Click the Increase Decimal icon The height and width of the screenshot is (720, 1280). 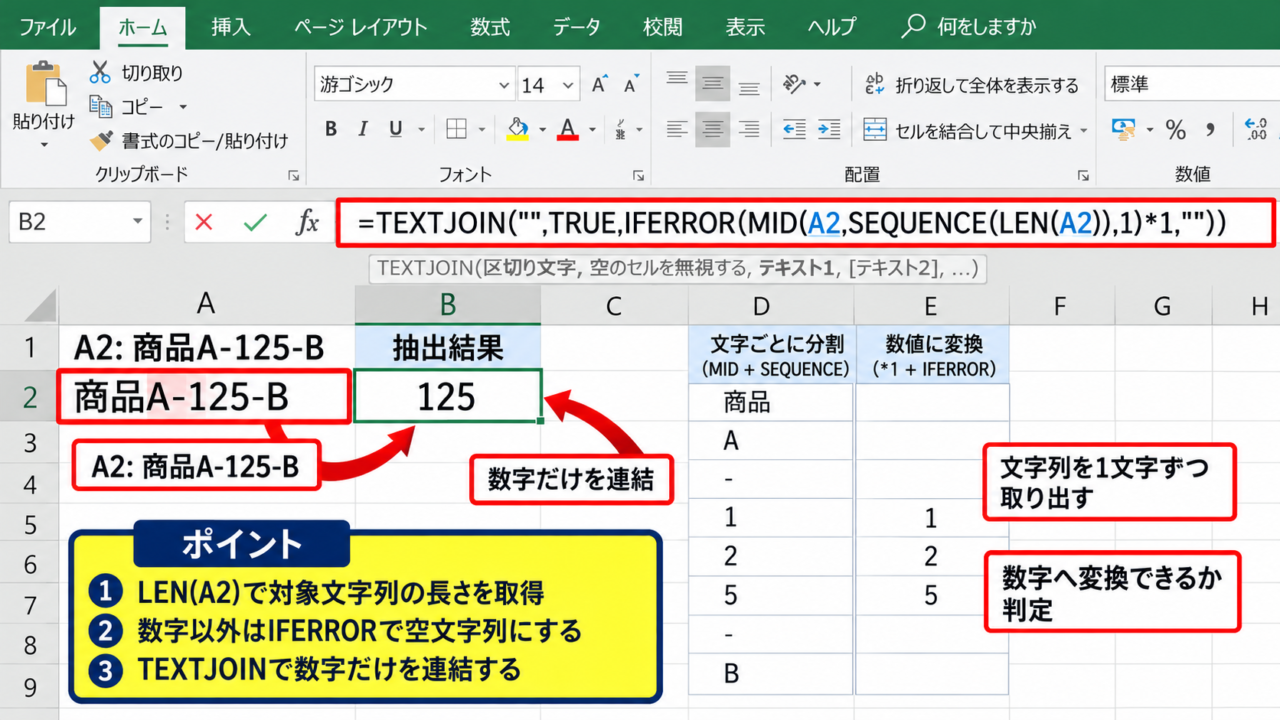coord(1256,130)
